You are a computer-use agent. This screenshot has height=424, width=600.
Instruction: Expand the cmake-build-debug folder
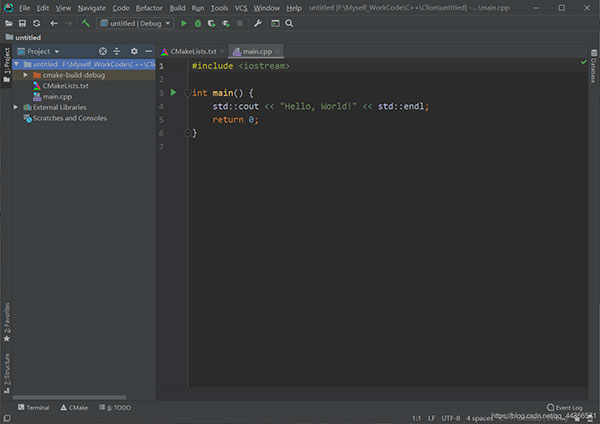tap(25, 75)
